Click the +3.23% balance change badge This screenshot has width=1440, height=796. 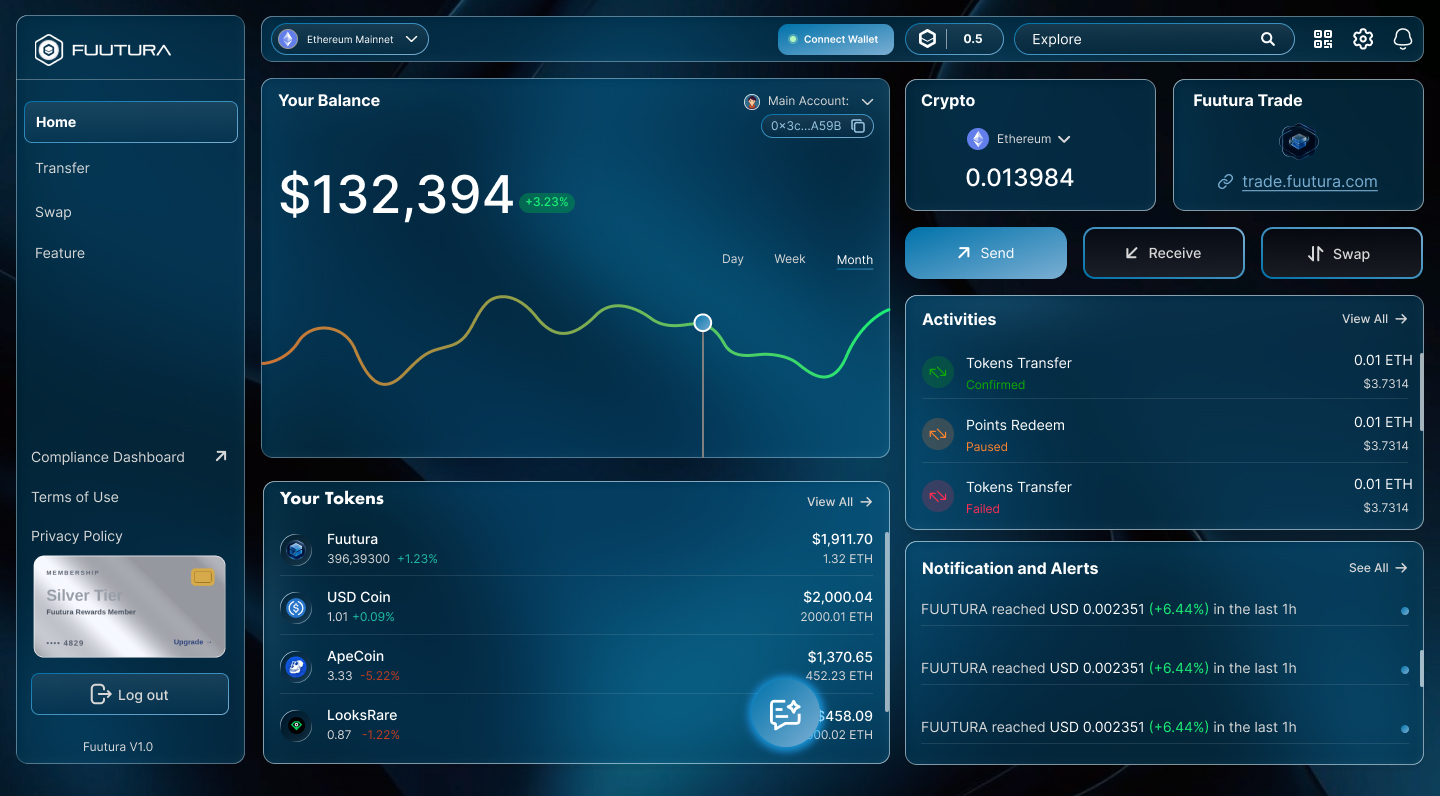click(546, 202)
